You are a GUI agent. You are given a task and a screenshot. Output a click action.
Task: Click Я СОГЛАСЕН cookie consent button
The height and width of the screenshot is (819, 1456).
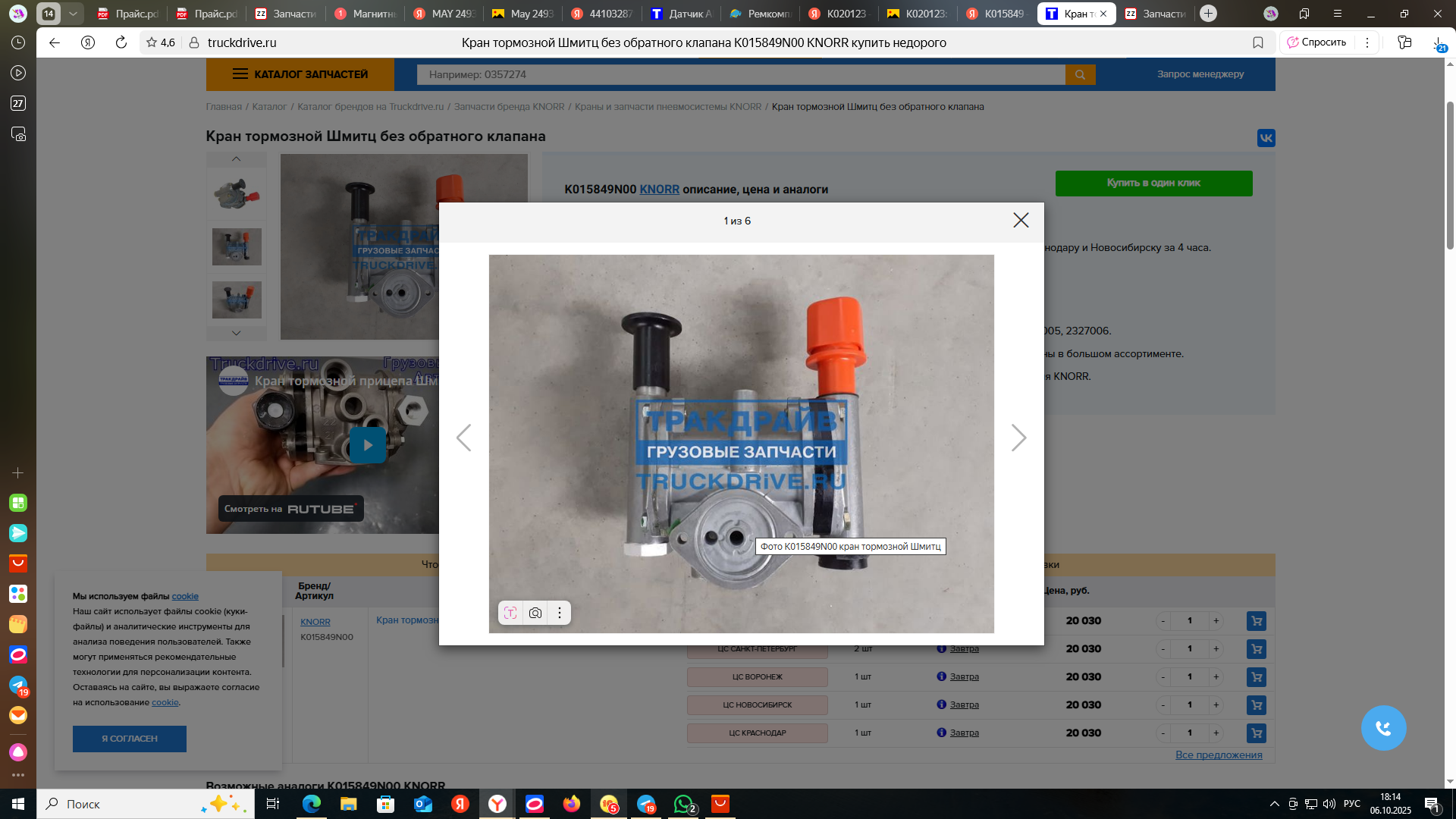point(130,739)
